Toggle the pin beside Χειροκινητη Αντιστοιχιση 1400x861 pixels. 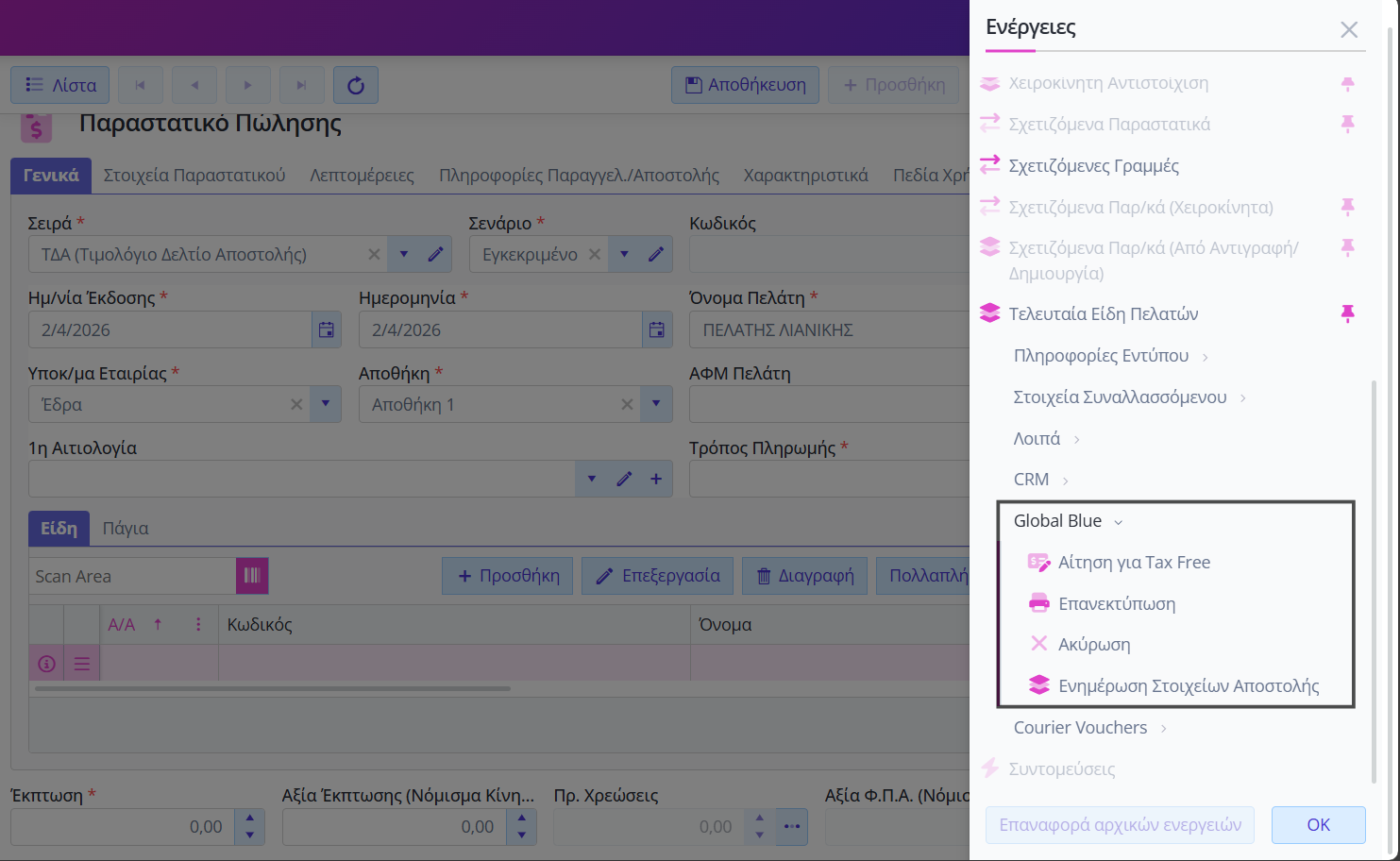pyautogui.click(x=1347, y=84)
